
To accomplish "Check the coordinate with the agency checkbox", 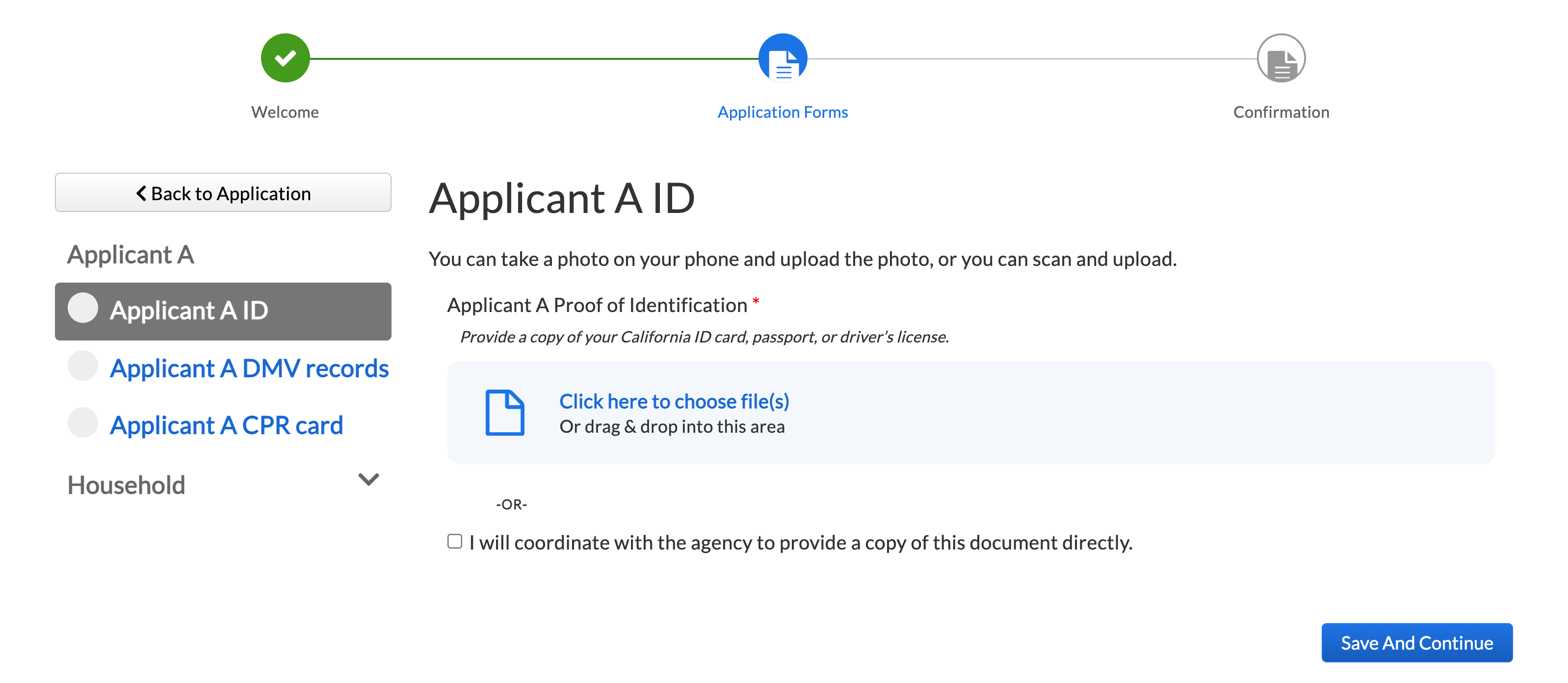I will (x=455, y=541).
